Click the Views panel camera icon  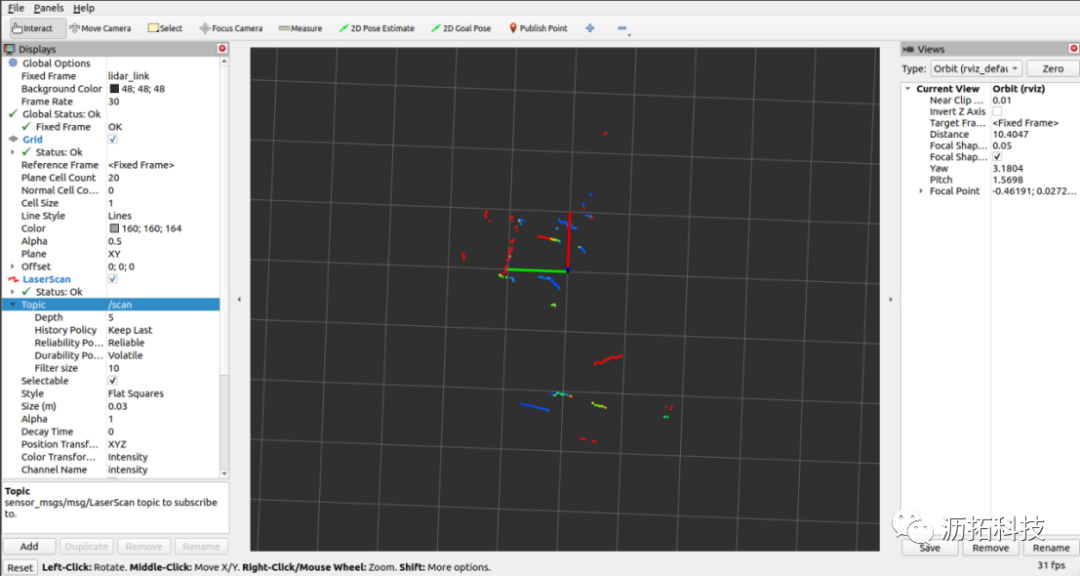point(908,50)
